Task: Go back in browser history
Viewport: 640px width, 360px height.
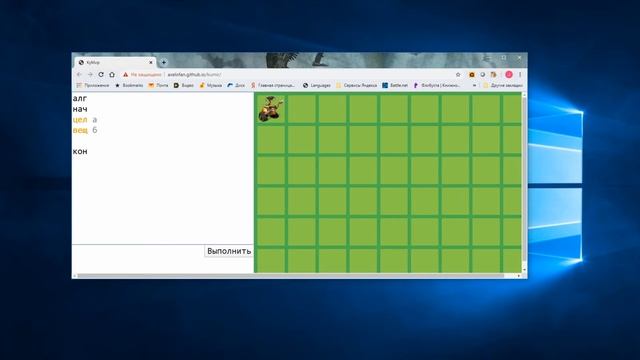Action: tap(79, 75)
